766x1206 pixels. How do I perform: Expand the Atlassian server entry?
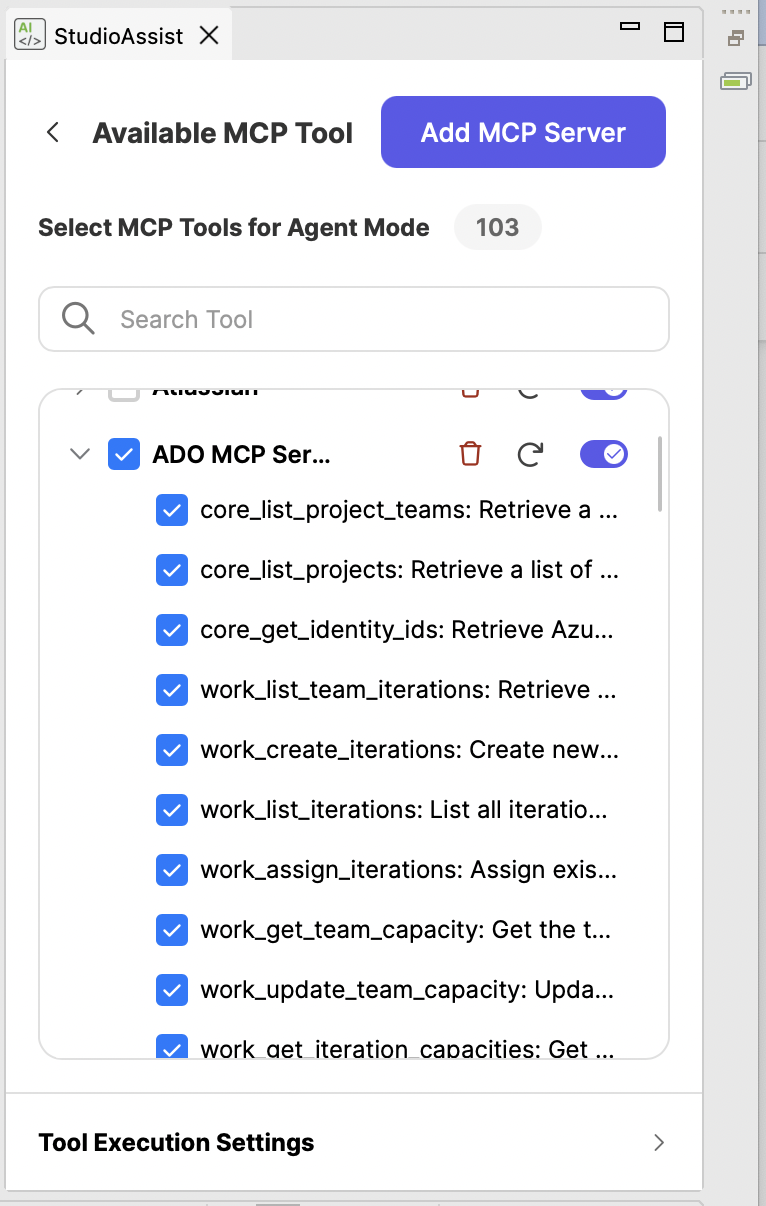coord(80,388)
